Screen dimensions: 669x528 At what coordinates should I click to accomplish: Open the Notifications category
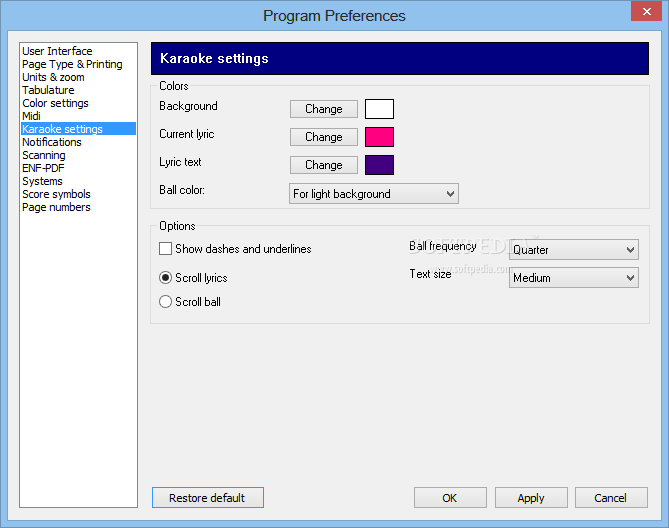[x=52, y=142]
